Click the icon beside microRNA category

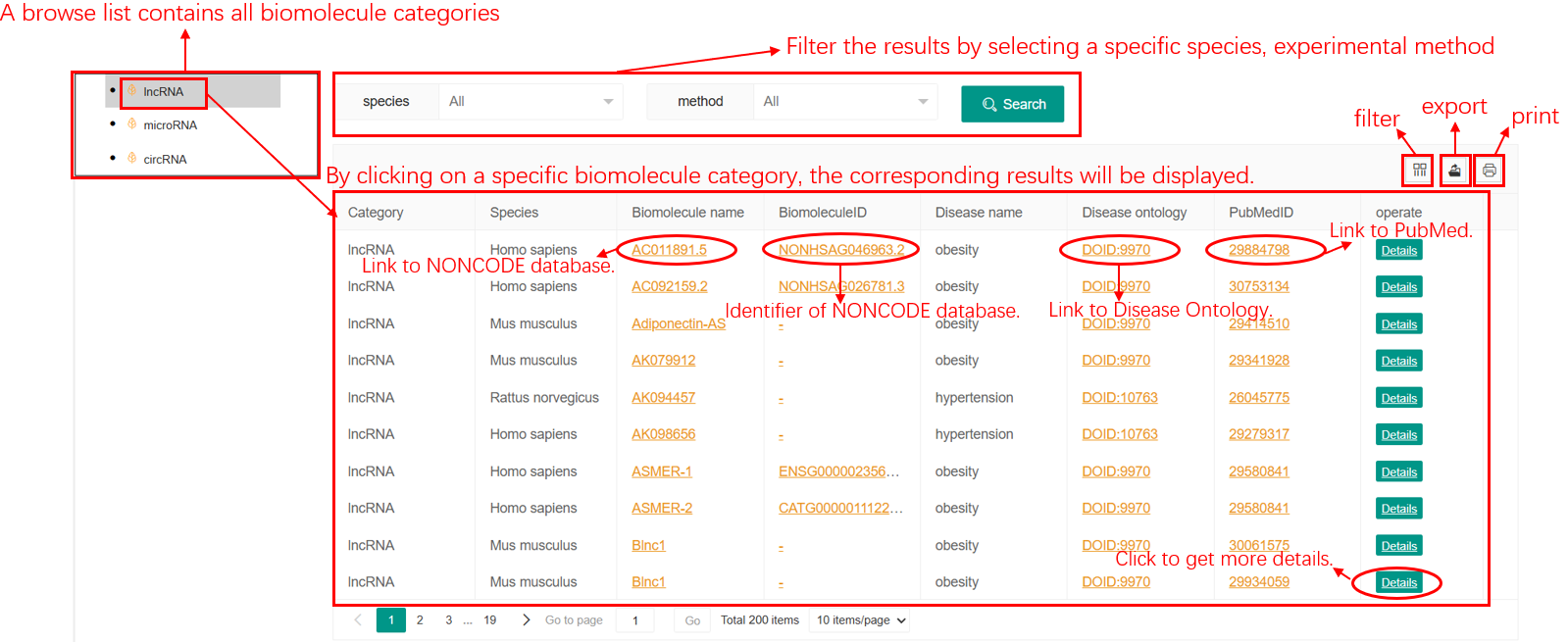[131, 124]
